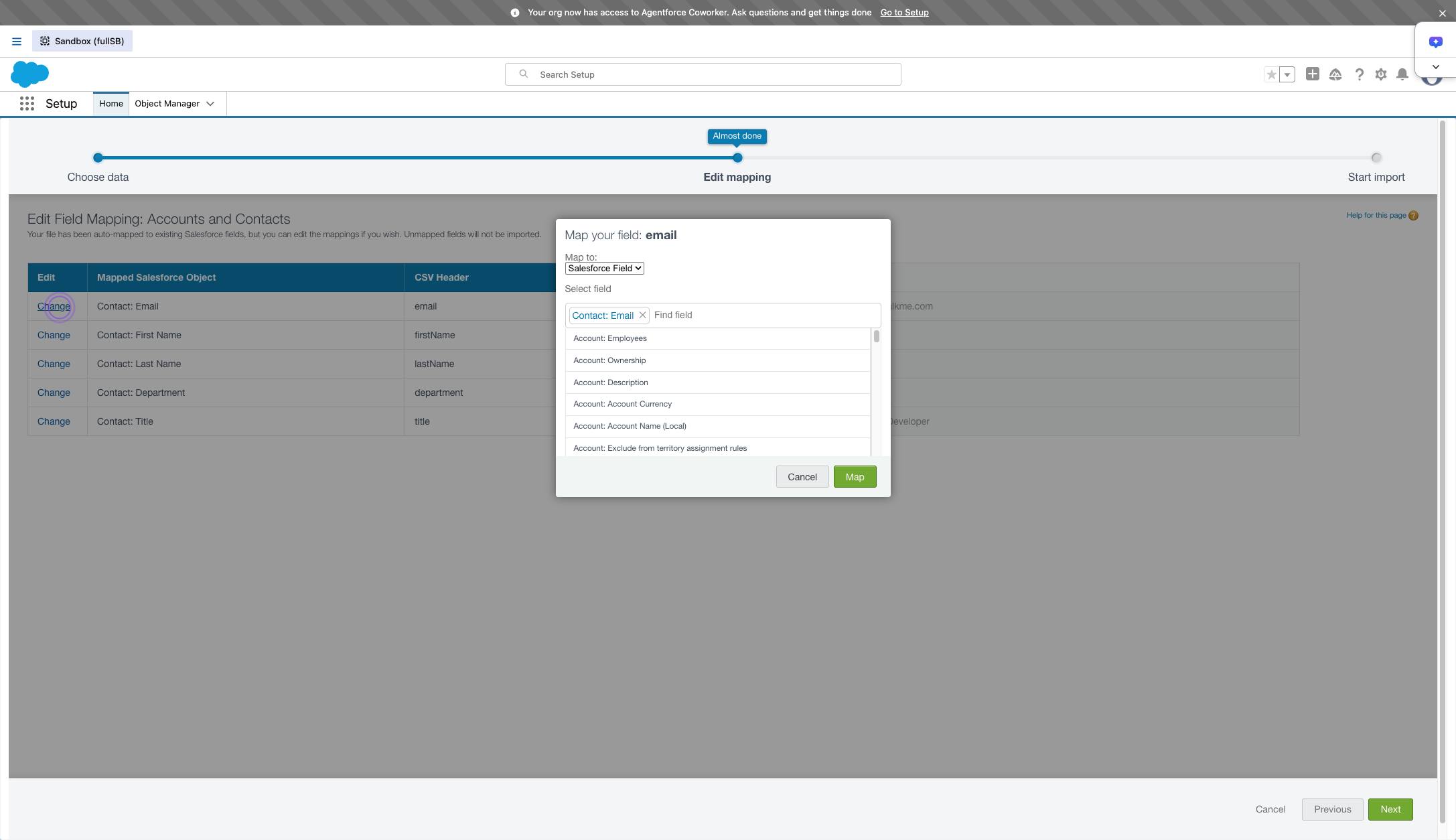
Task: Click the green Map button
Action: (855, 477)
